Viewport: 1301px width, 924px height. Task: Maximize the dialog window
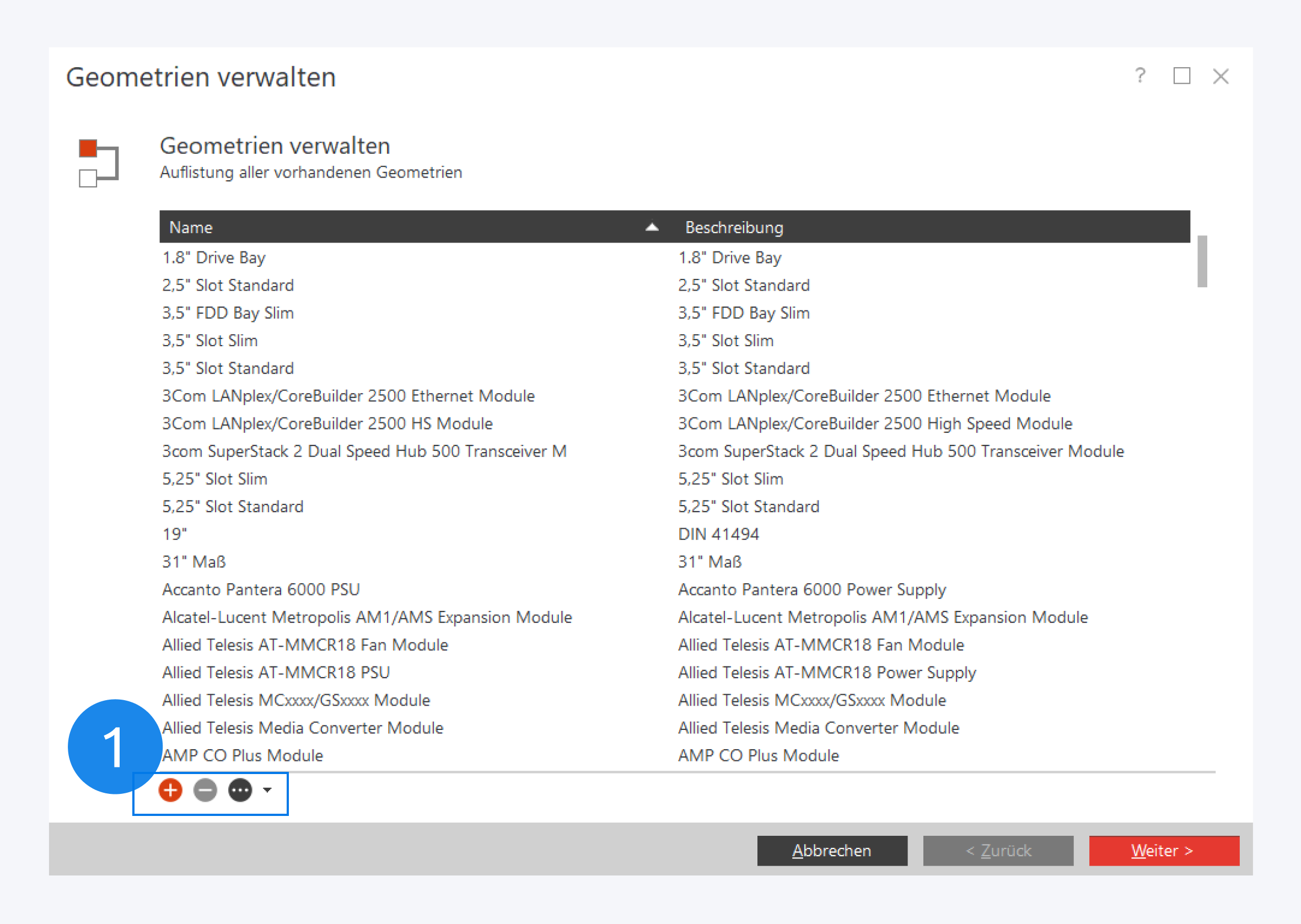point(1181,76)
